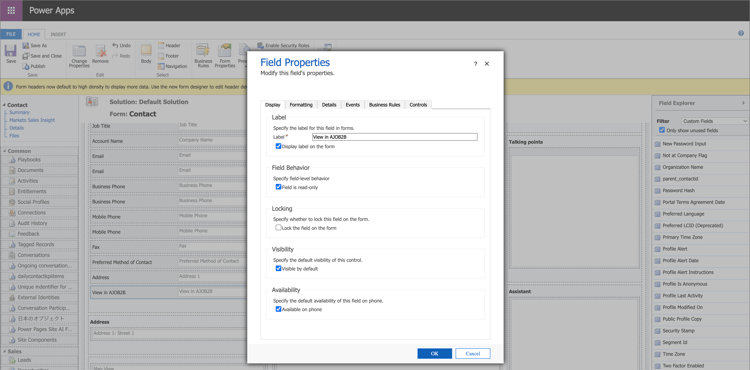This screenshot has height=370, width=750.
Task: Click the Undo toolbar button
Action: [121, 45]
